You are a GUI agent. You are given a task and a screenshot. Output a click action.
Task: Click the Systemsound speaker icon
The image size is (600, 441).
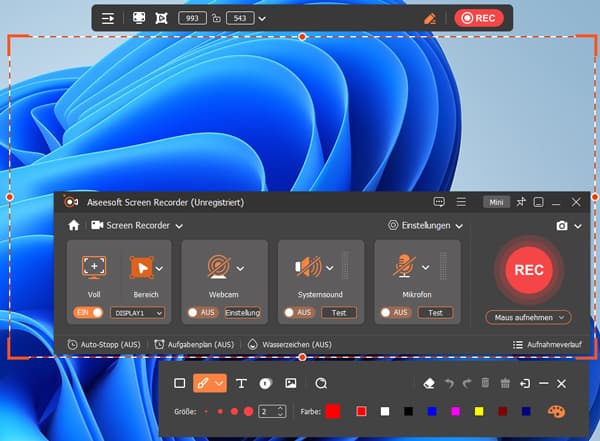point(309,267)
